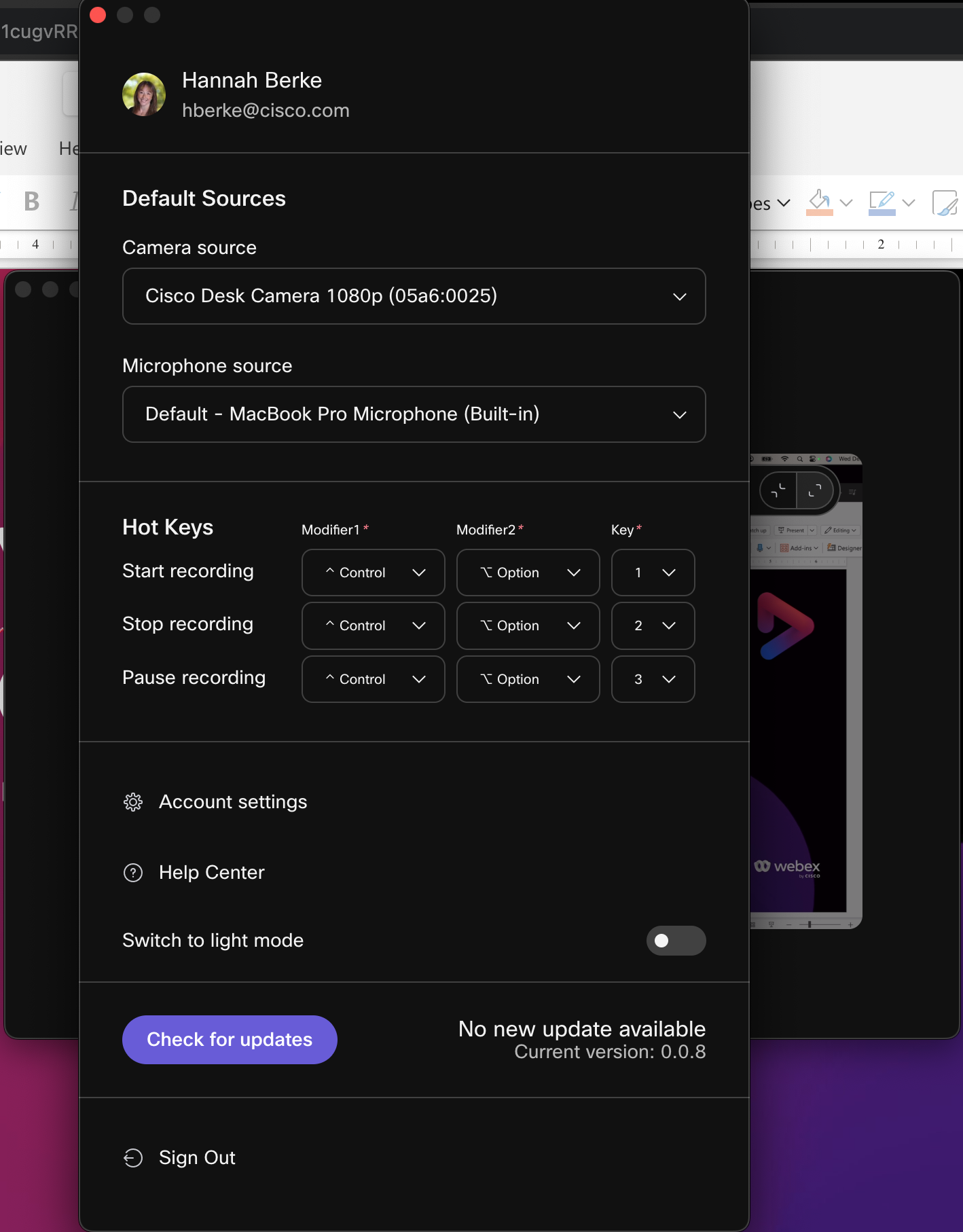This screenshot has width=963, height=1232.
Task: Click the 1cugvRR browser tab title
Action: (x=39, y=31)
